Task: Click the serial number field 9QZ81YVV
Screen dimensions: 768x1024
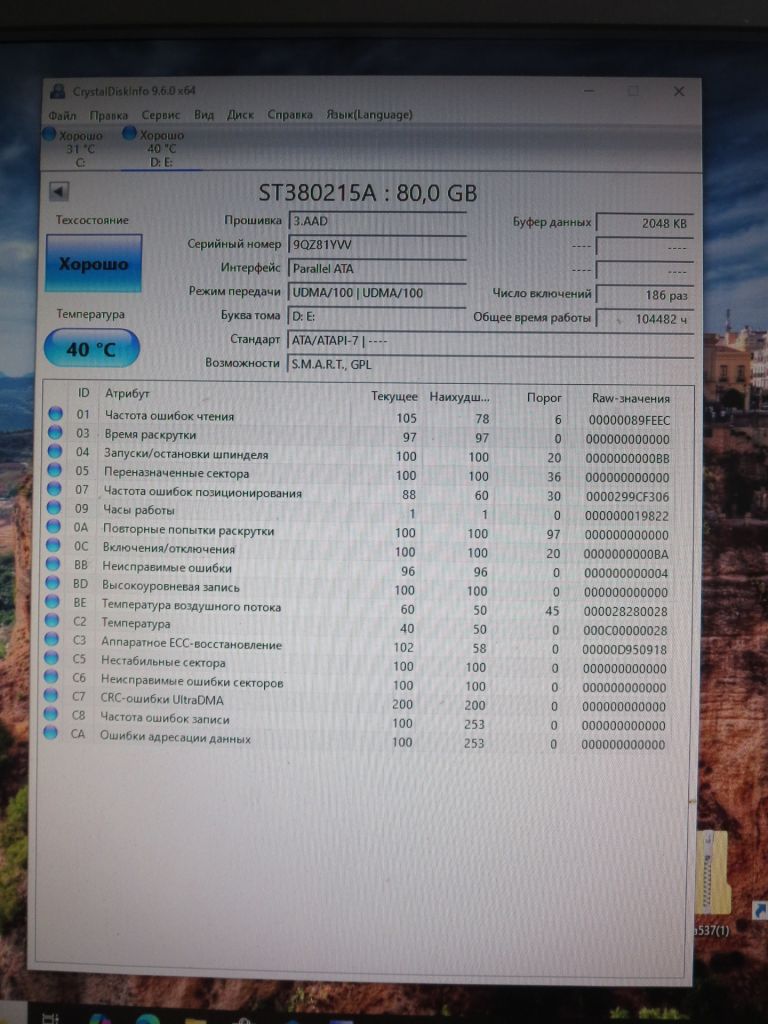Action: pyautogui.click(x=377, y=245)
